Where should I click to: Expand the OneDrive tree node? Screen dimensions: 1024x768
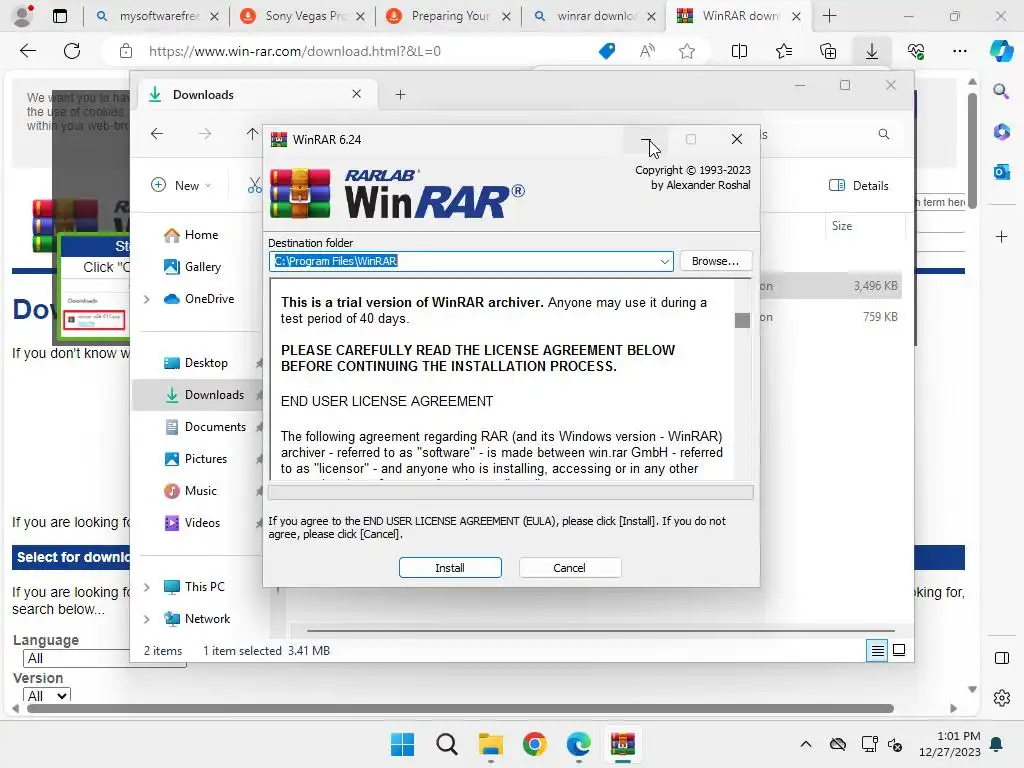(x=147, y=299)
